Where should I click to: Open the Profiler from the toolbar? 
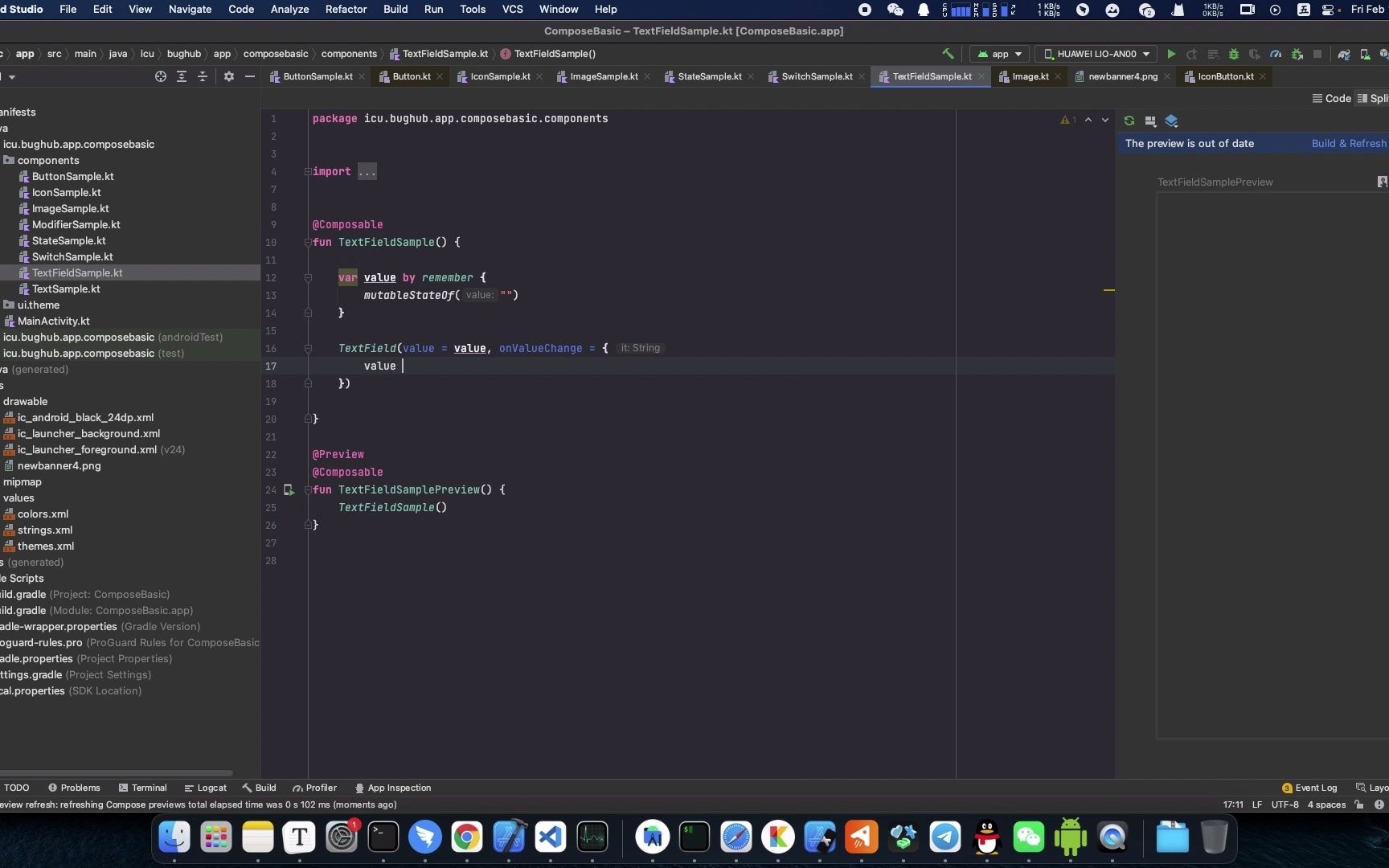(x=1276, y=54)
